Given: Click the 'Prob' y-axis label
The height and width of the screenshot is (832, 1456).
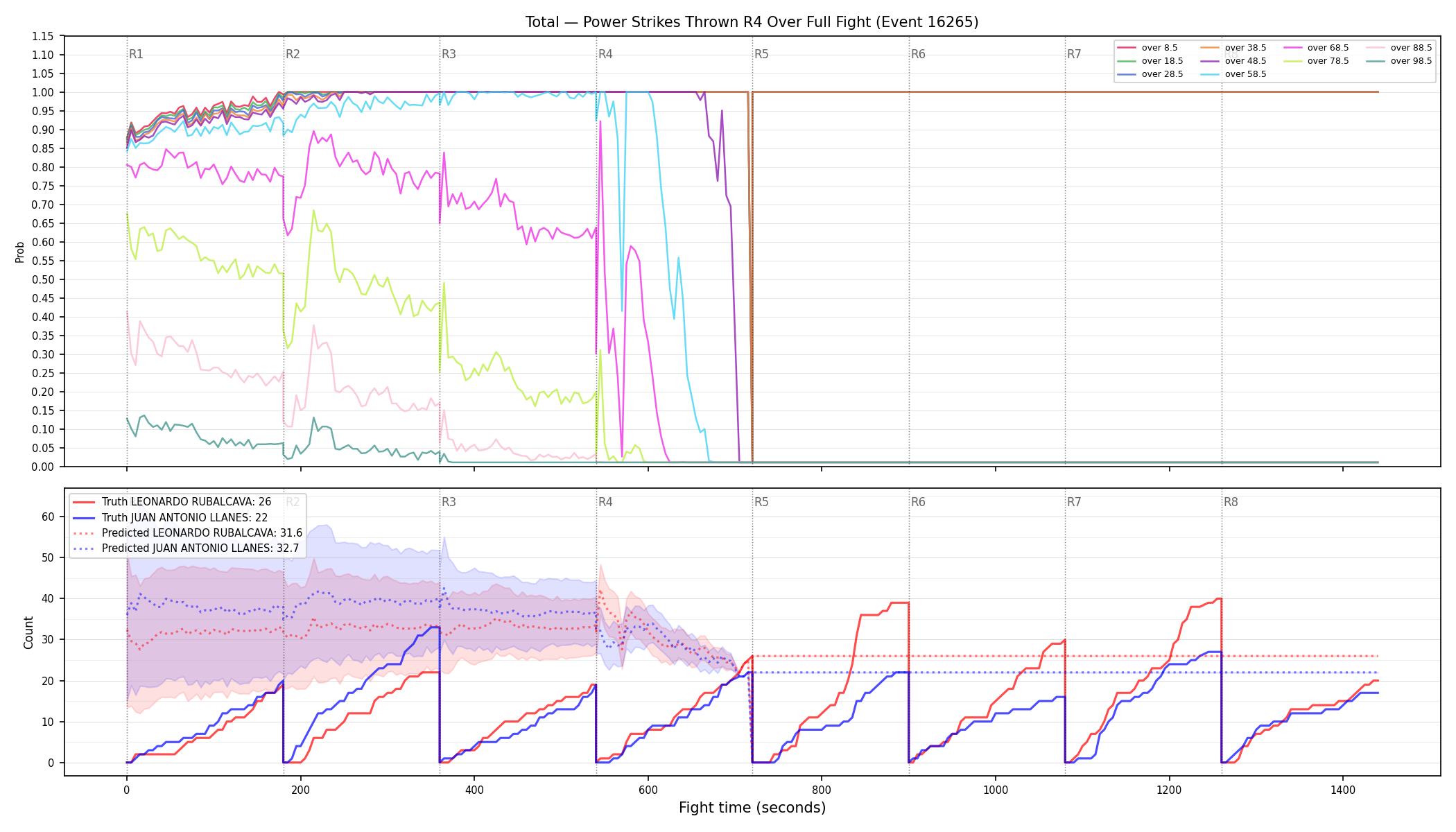Looking at the screenshot, I should pyautogui.click(x=20, y=252).
